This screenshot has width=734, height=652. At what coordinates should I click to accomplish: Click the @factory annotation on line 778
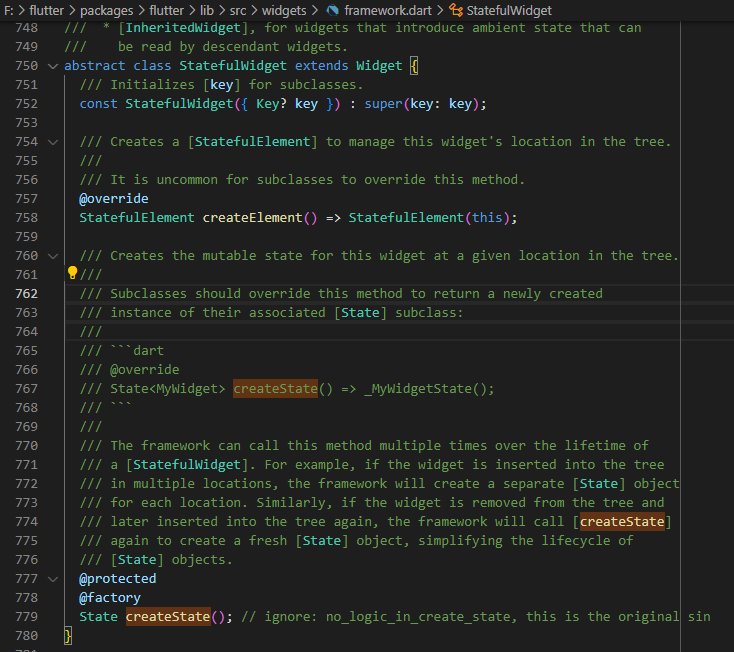(110, 598)
